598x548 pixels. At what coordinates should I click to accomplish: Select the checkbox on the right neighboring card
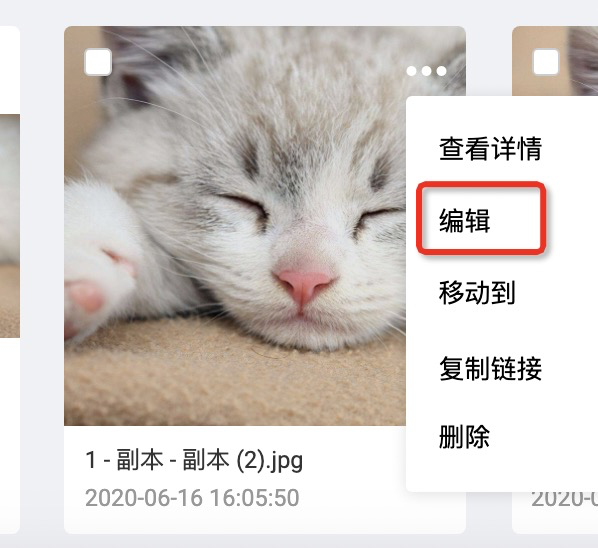(545, 62)
